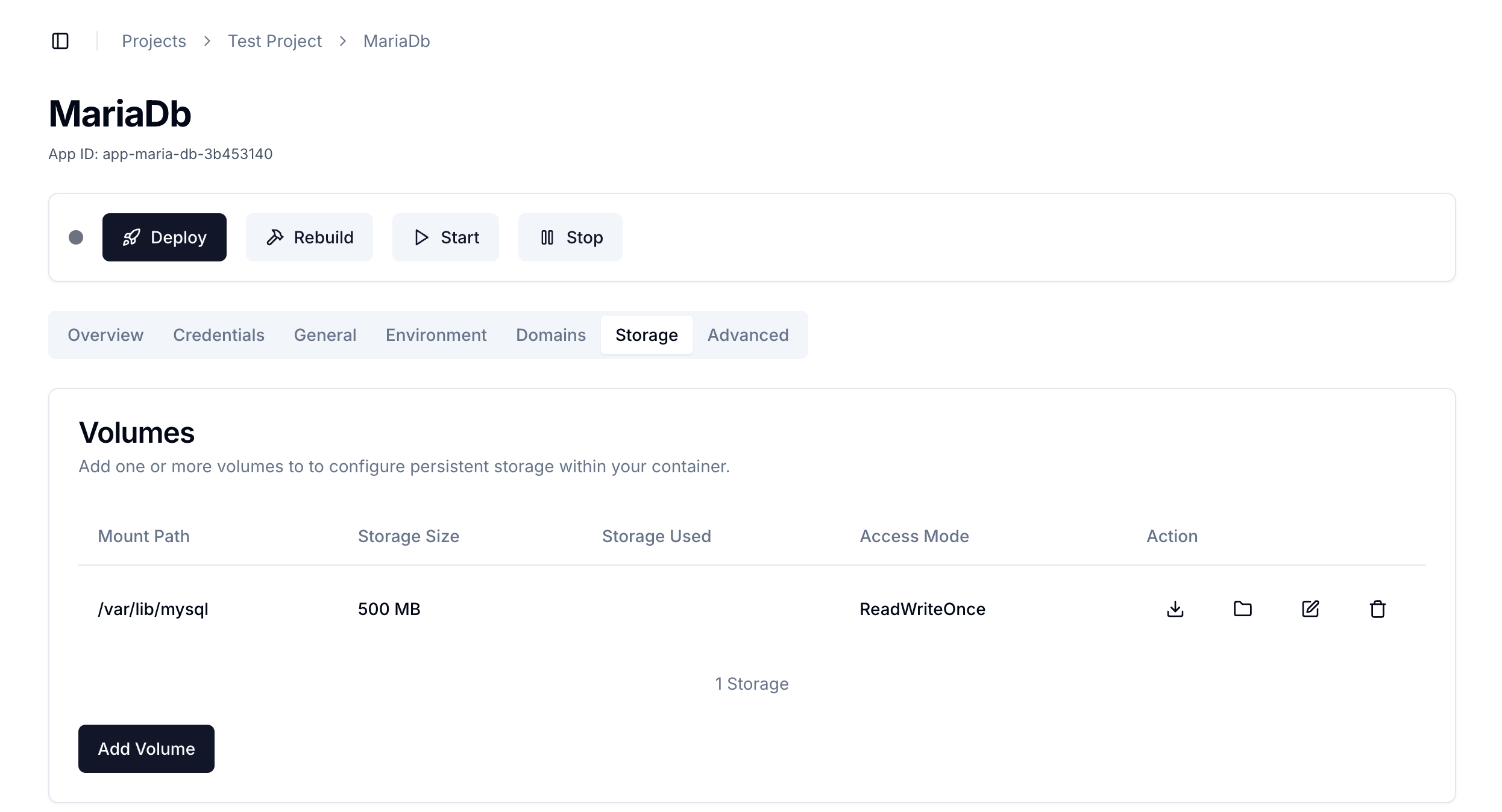Delete the volume with trash icon
This screenshot has width=1502, height=812.
tap(1377, 609)
